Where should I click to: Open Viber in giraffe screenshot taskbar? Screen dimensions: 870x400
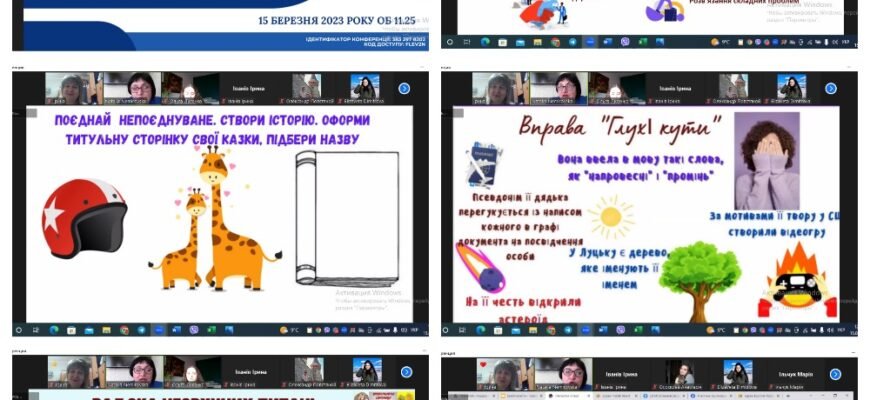(x=194, y=330)
